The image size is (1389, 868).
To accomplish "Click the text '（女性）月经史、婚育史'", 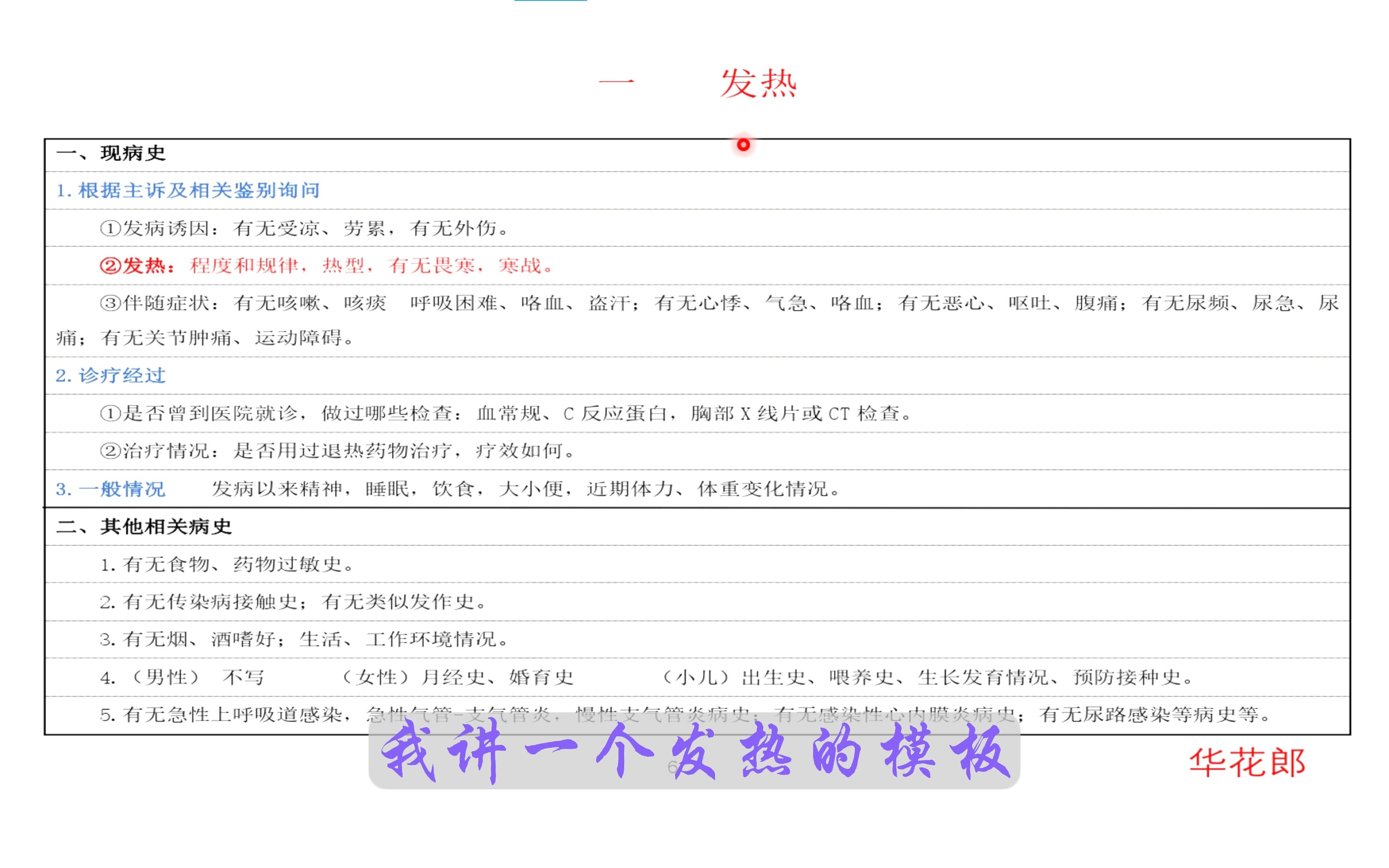I will coord(457,678).
